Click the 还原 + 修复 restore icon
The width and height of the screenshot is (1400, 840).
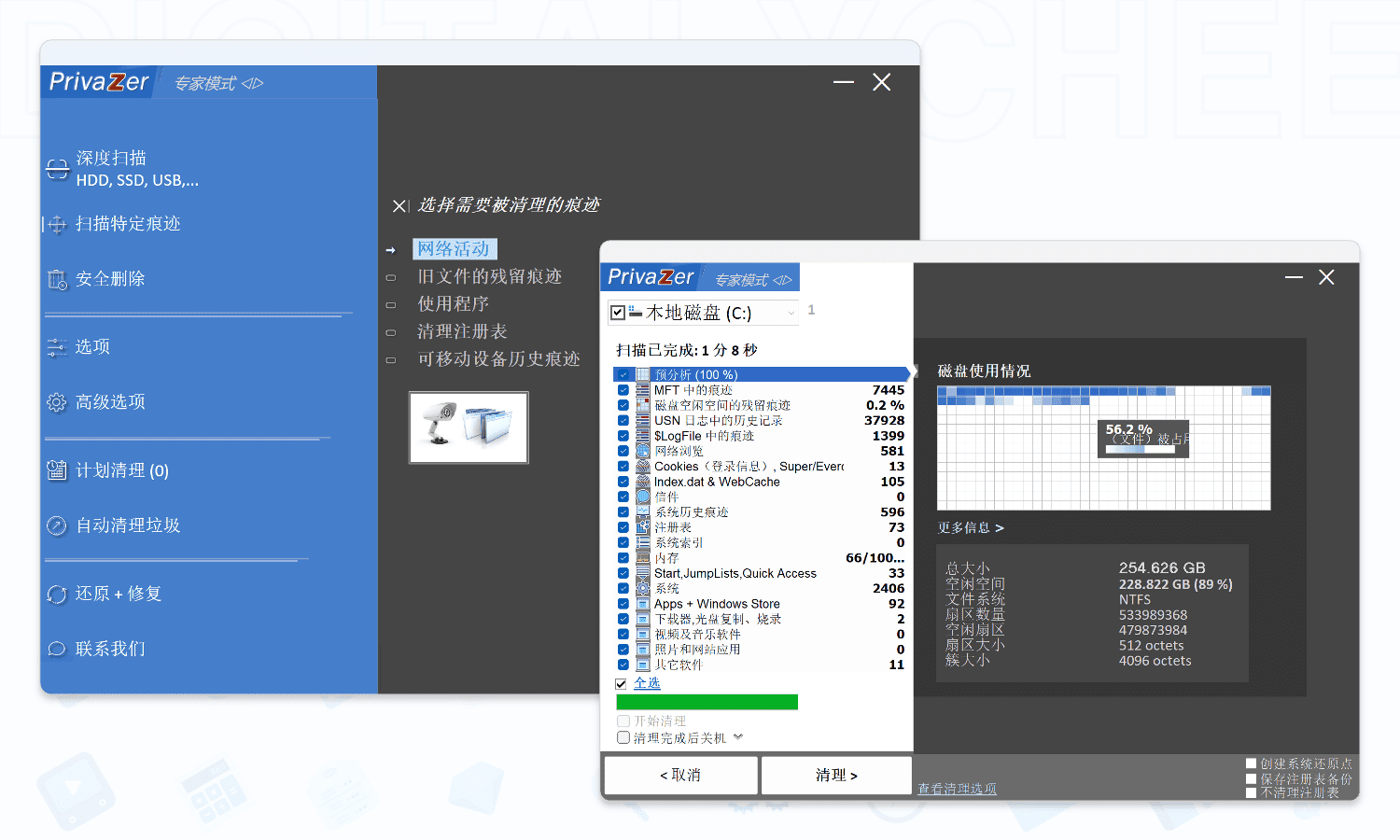coord(57,595)
